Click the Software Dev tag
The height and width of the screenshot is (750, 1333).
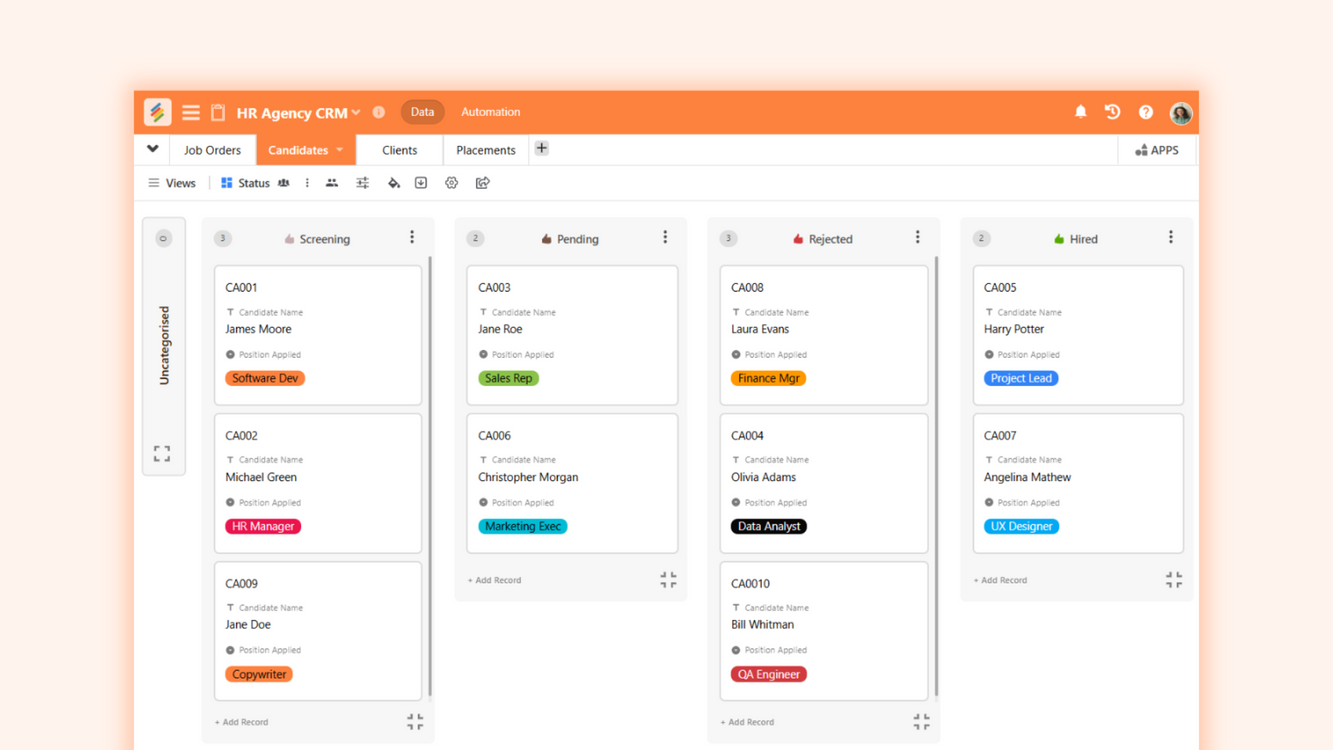(265, 378)
